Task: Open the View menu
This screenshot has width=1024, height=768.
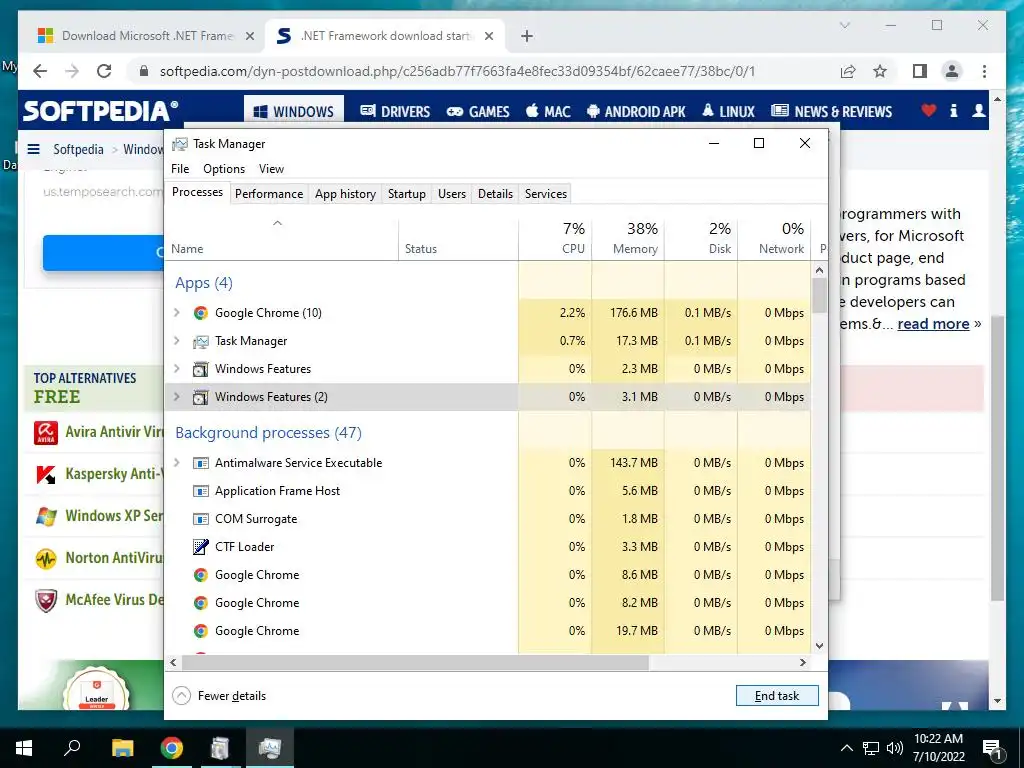Action: 271,169
